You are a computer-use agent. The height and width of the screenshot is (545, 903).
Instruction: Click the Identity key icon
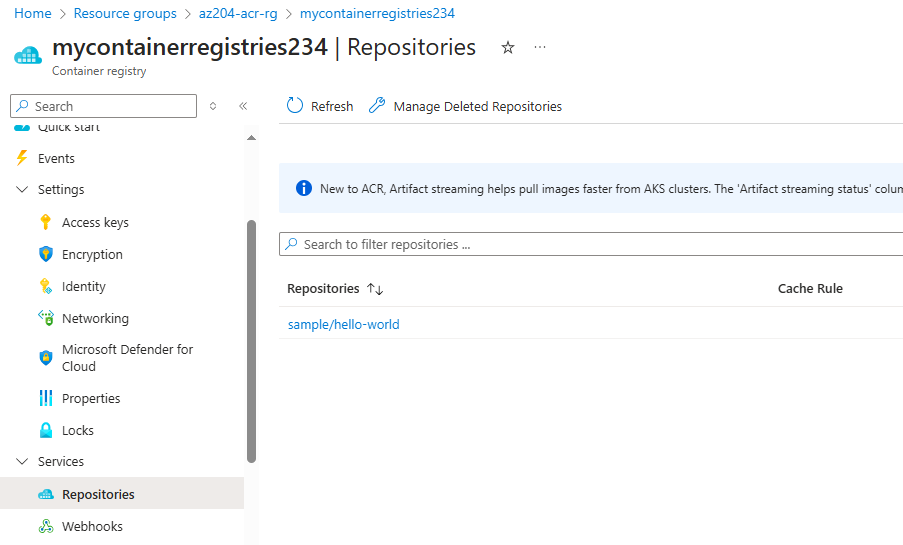pyautogui.click(x=45, y=286)
